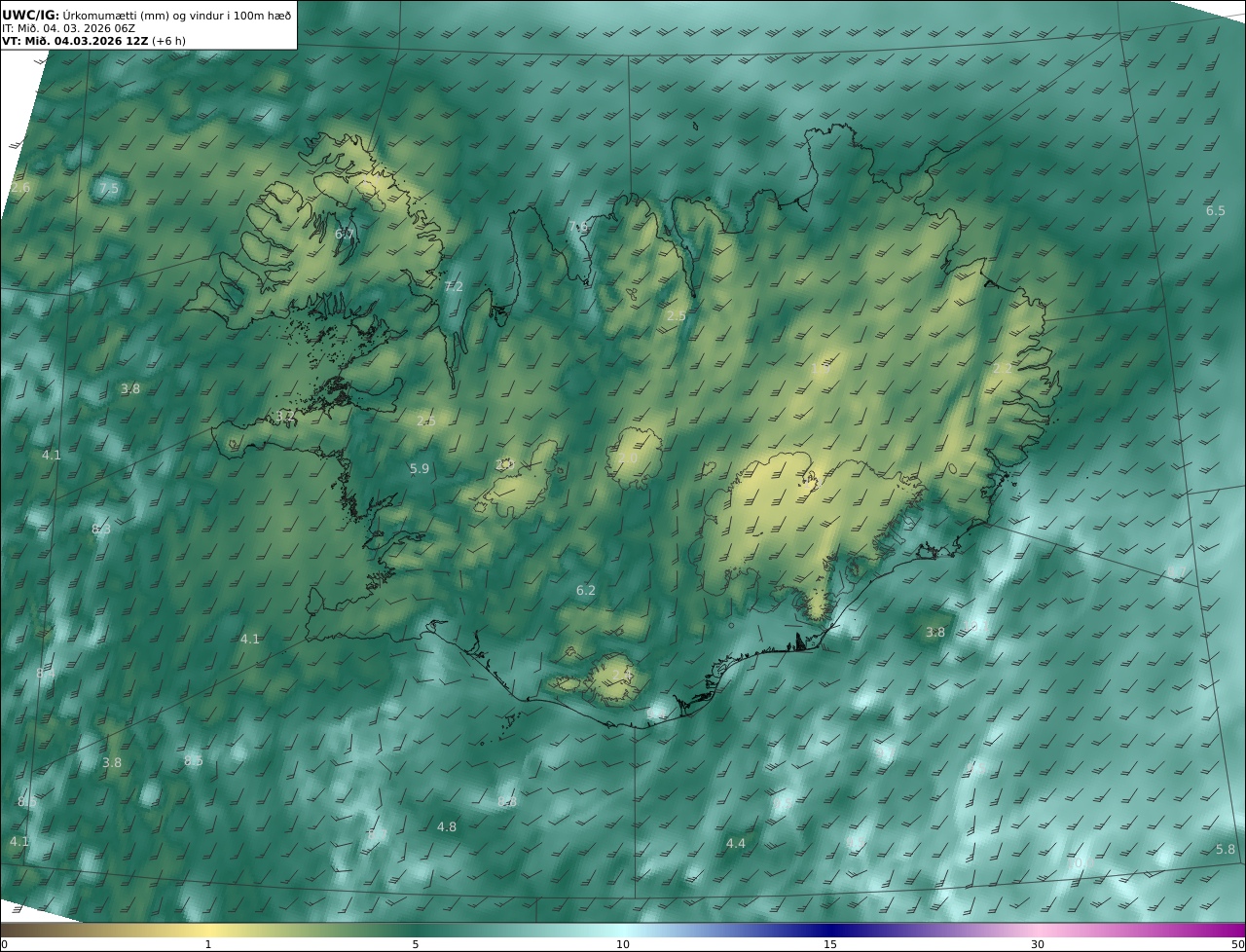Pick the brown color at the colorbar start

pos(6,930)
